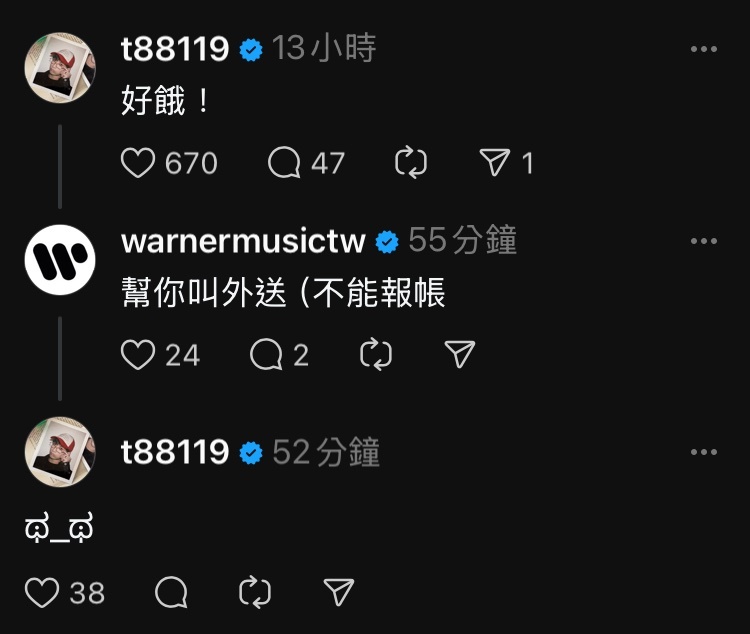The image size is (750, 634).
Task: Repost the bottom ಥ_ಥ reply
Action: coord(255,592)
